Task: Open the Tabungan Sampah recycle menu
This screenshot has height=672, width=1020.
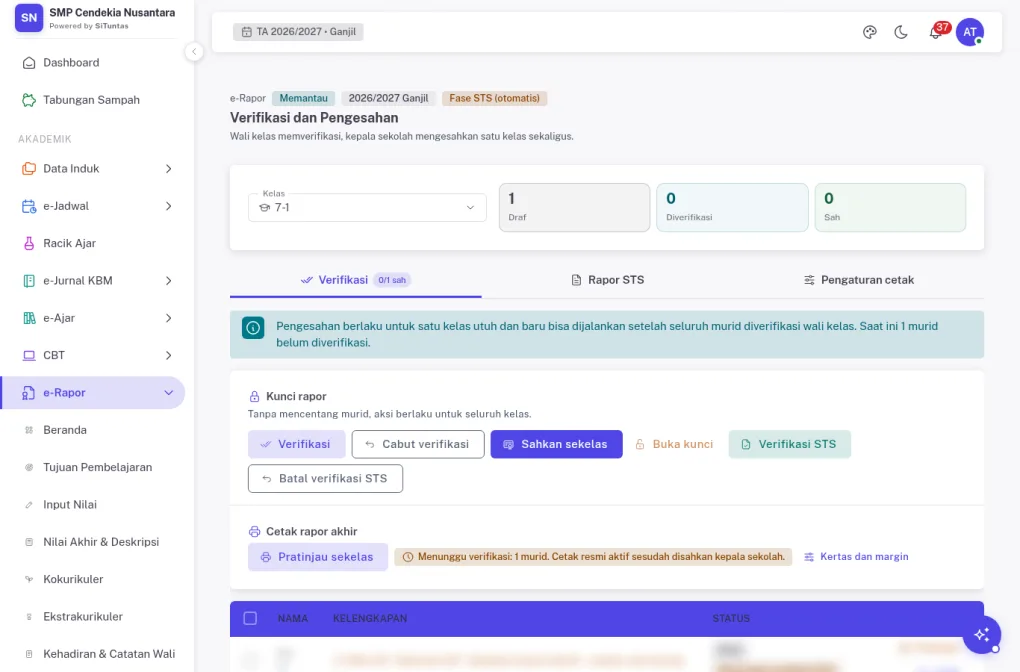Action: click(x=92, y=100)
